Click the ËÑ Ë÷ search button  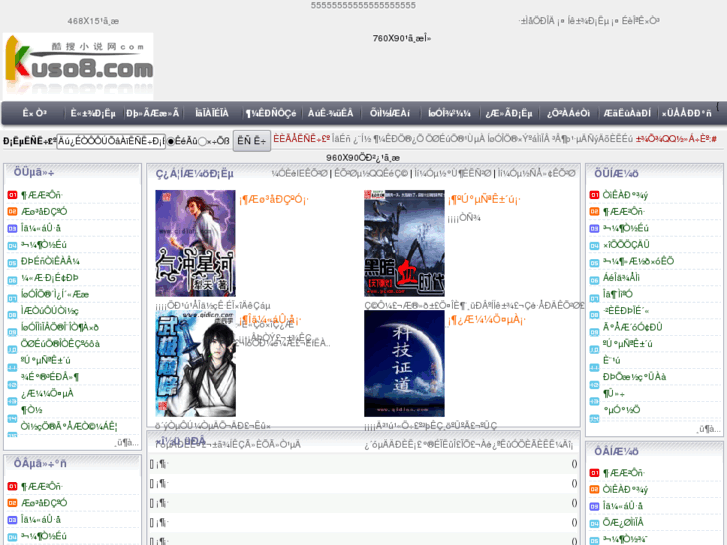(x=251, y=141)
